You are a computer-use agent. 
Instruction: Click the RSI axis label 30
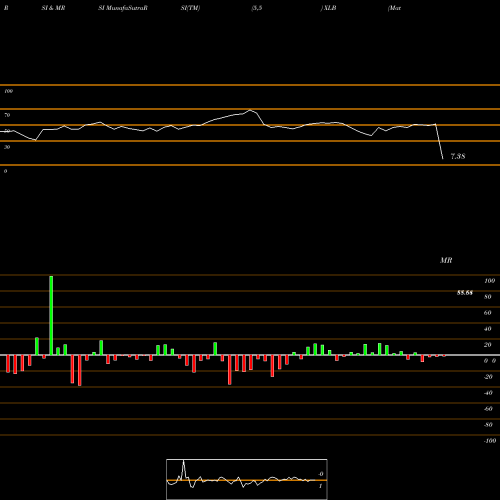pos(7,147)
